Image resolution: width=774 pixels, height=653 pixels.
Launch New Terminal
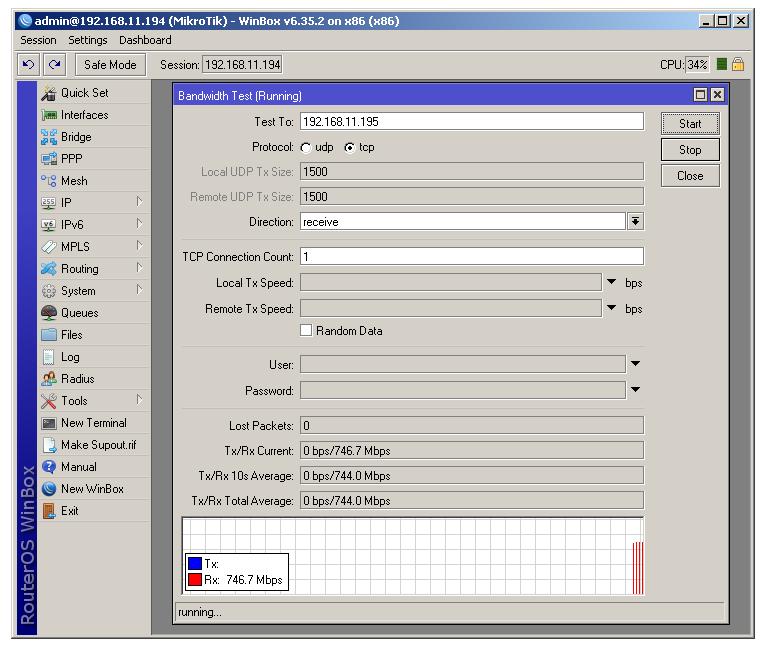93,423
